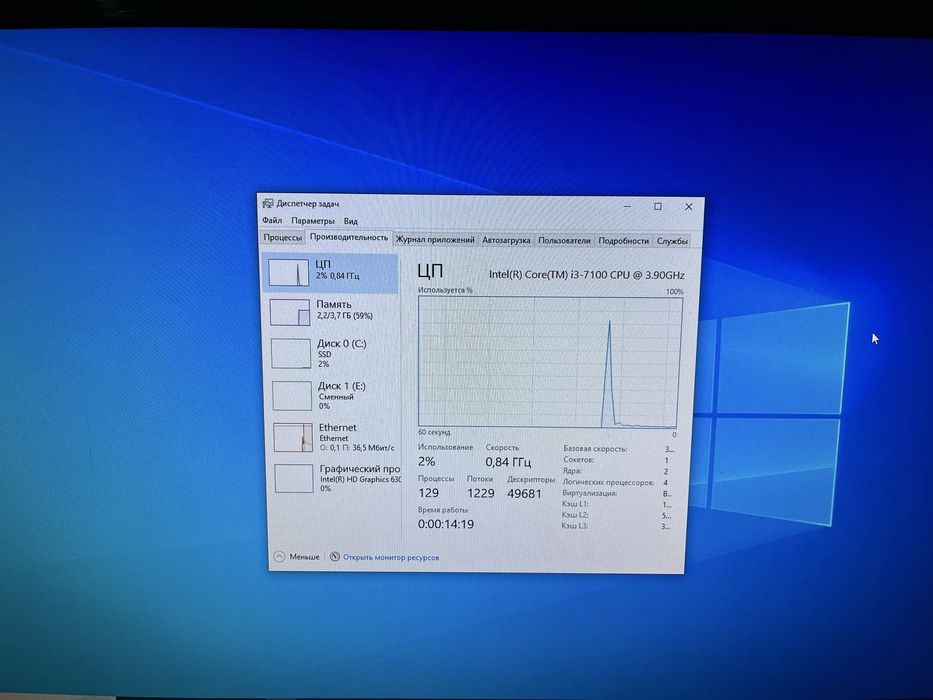Select the Производительность tab
This screenshot has height=700, width=933.
pos(349,237)
